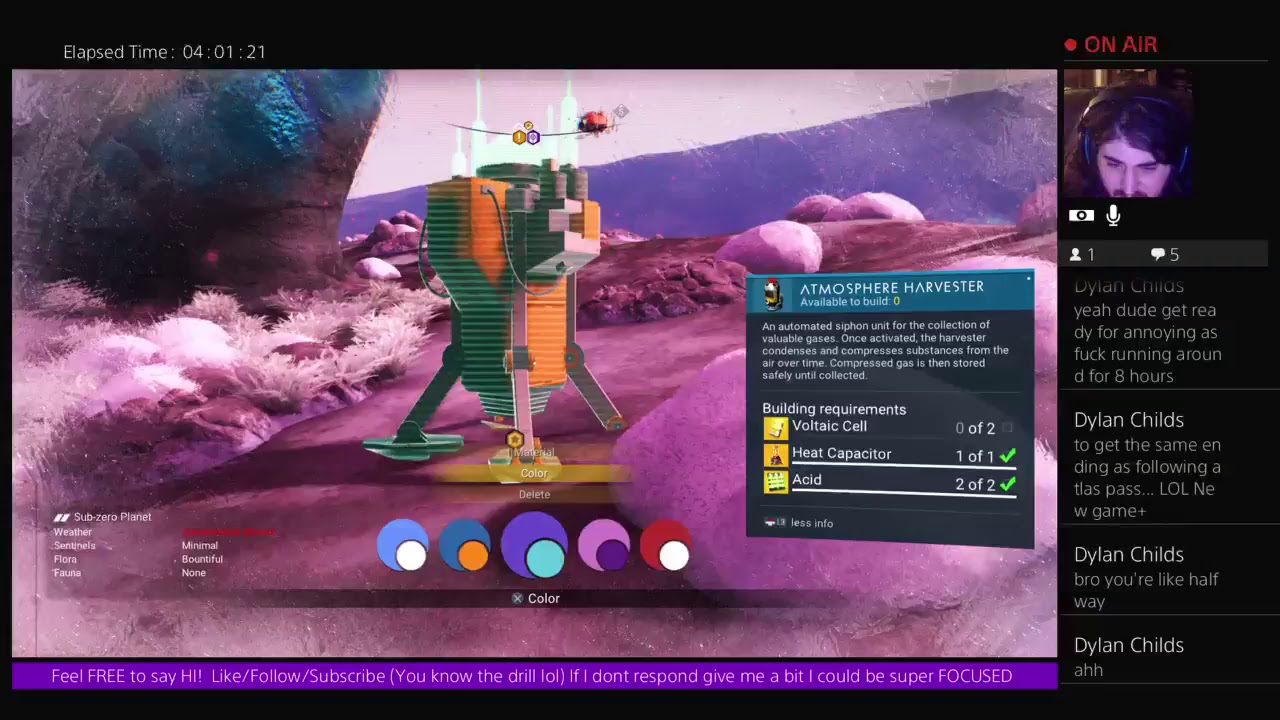
Task: Click the X Color confirm prompt
Action: 535,598
